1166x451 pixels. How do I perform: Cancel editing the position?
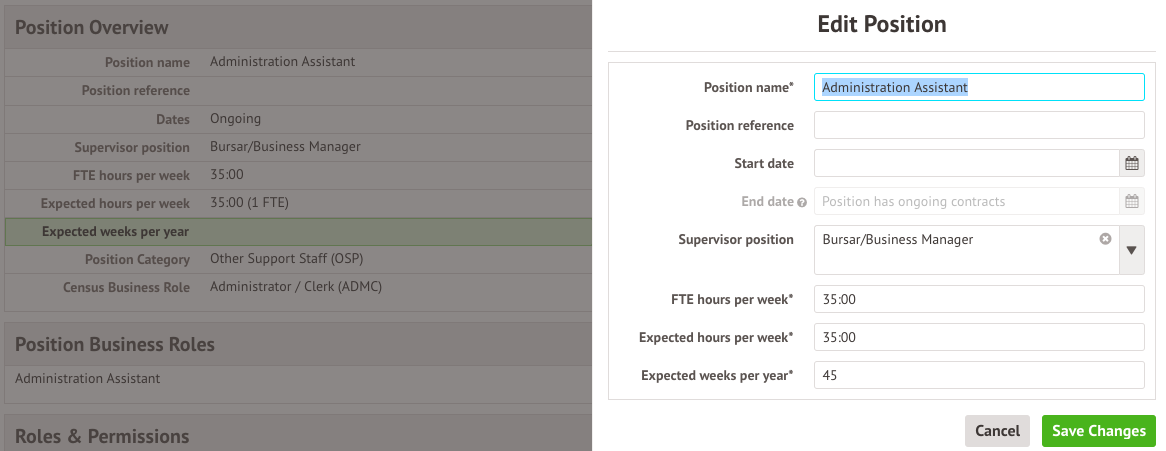997,431
